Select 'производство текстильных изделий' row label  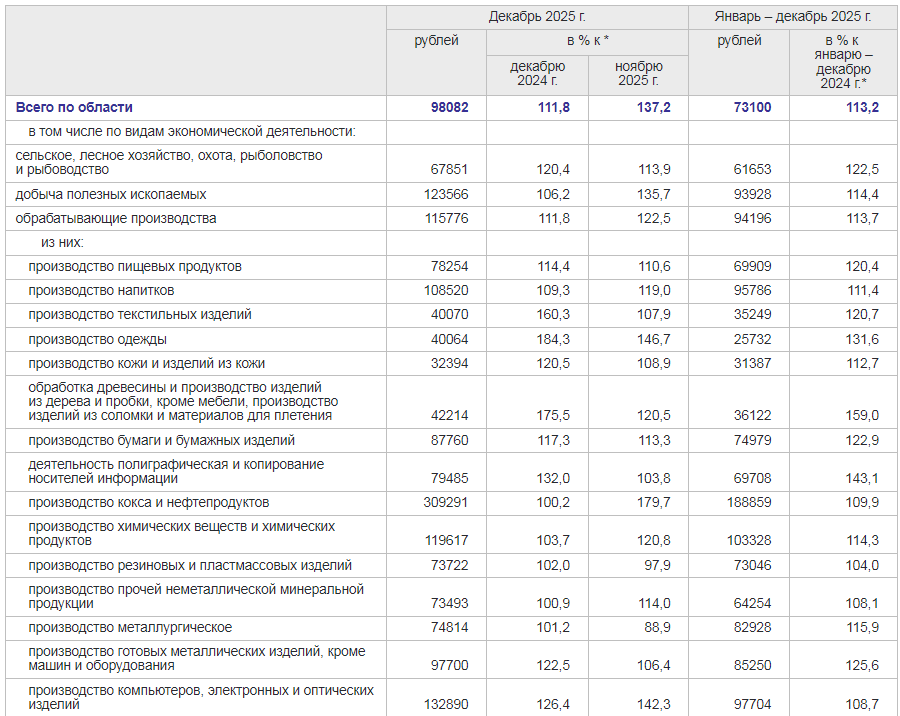(x=140, y=314)
